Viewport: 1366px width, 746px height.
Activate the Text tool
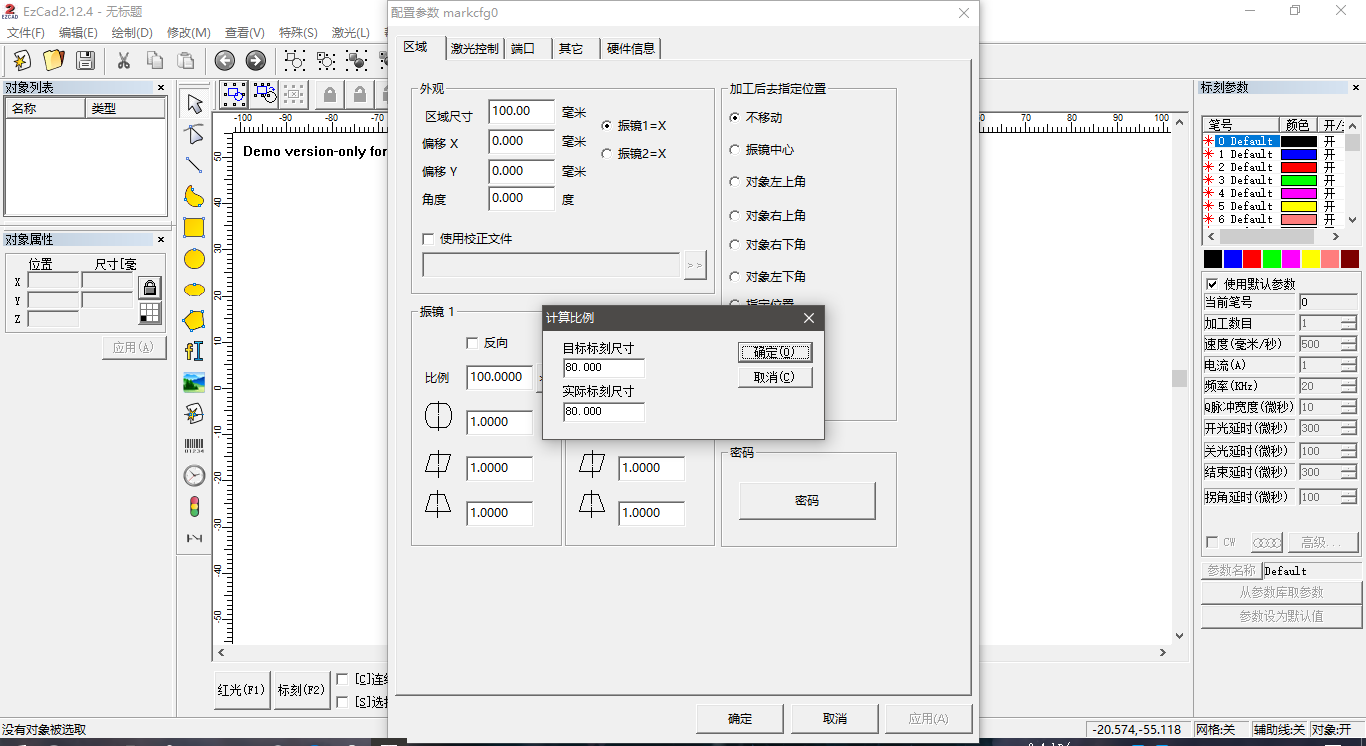pos(194,351)
